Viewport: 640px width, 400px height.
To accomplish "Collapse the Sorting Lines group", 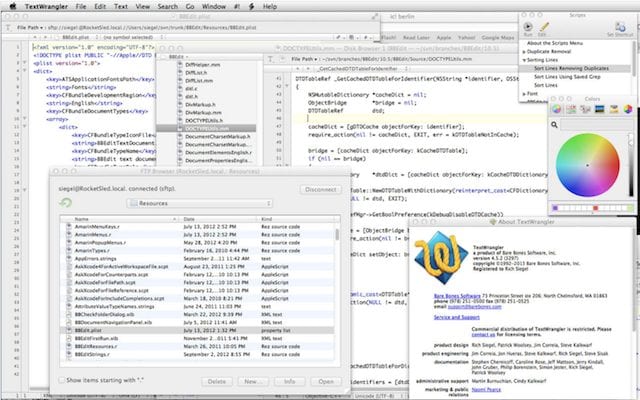I will pos(526,61).
